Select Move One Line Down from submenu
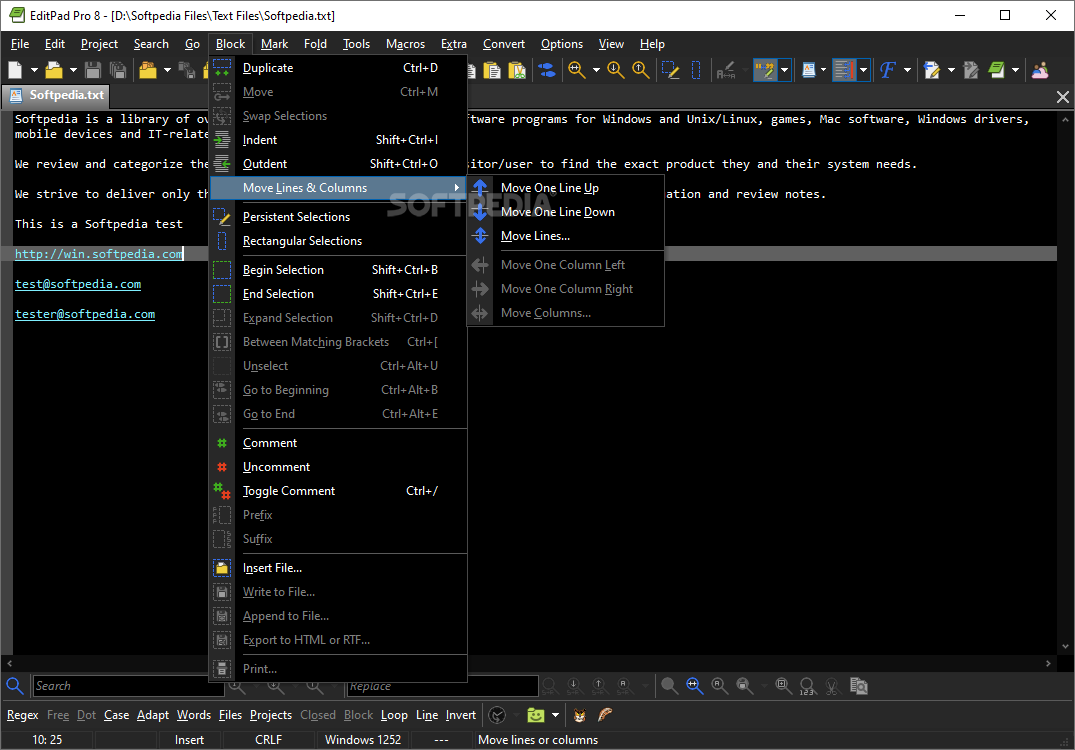The width and height of the screenshot is (1075, 750). (x=557, y=212)
